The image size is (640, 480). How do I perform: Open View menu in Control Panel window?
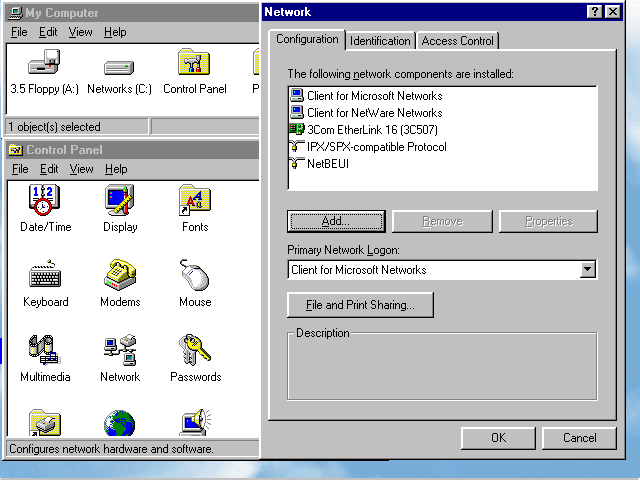81,169
